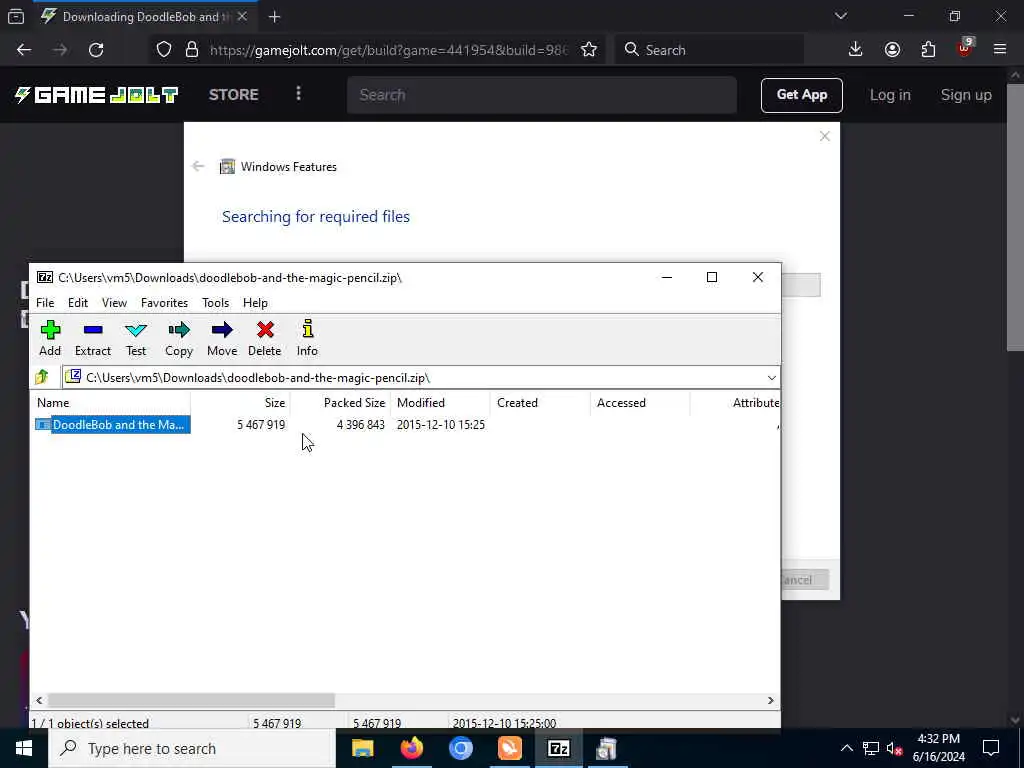
Task: Sort by the Name column header
Action: click(x=111, y=403)
